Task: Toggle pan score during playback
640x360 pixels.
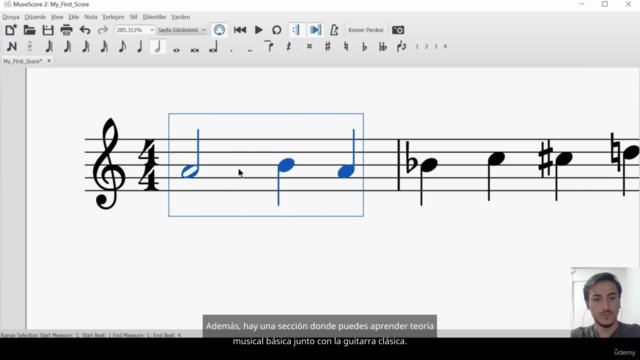Action: pos(315,30)
